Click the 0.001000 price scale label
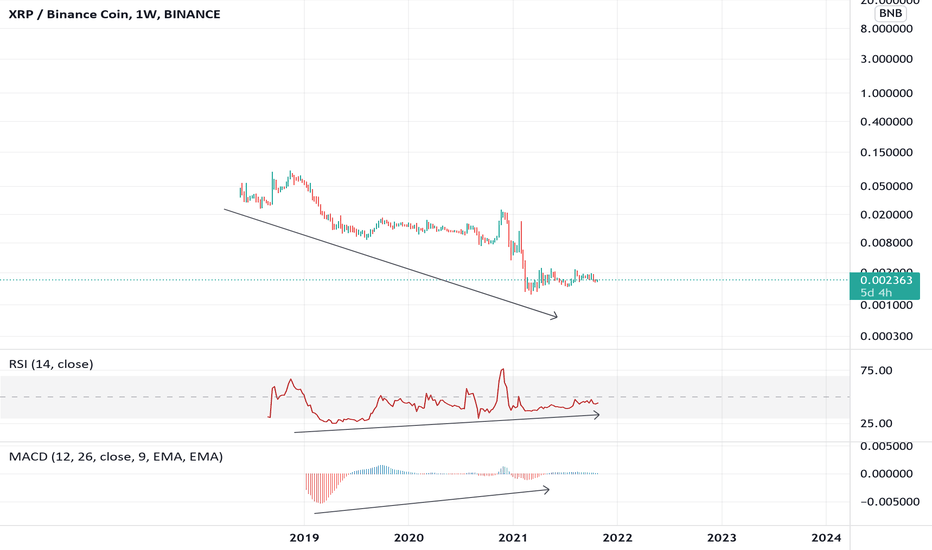Screen dimensions: 932x550 coord(886,305)
